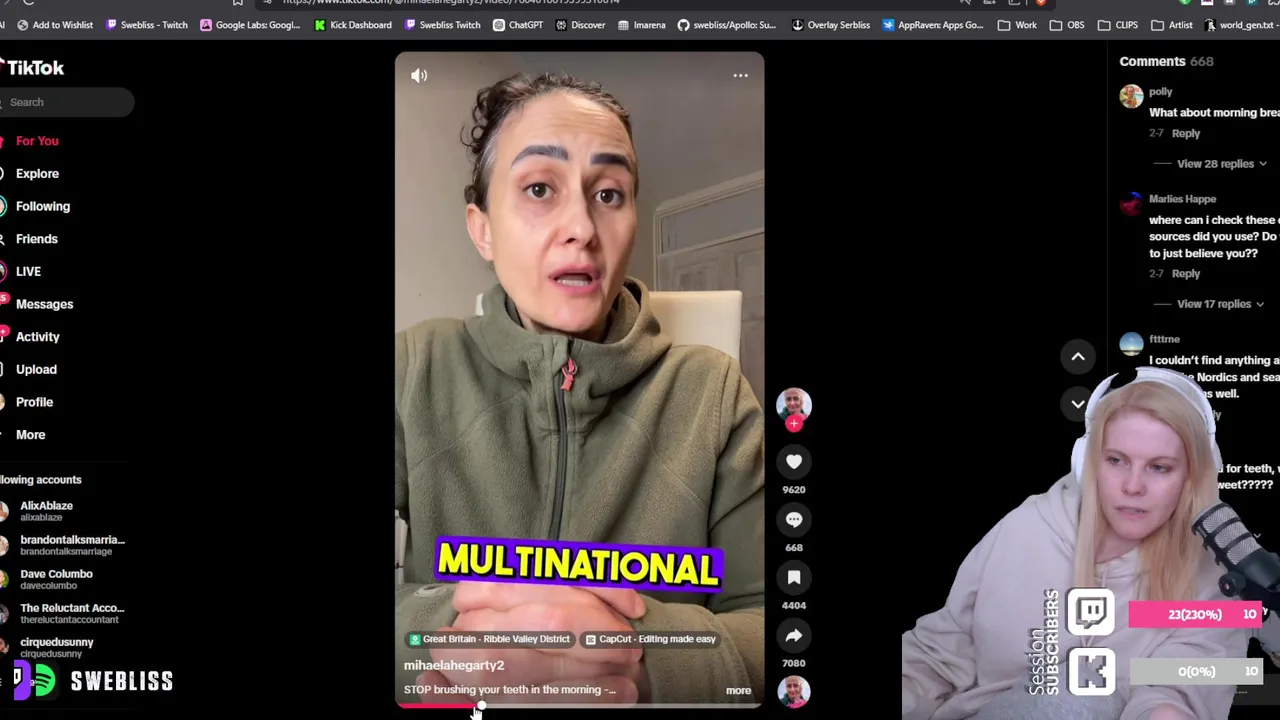Image resolution: width=1280 pixels, height=720 pixels.
Task: Reply to Marlies Happe's comment
Action: click(x=1185, y=273)
